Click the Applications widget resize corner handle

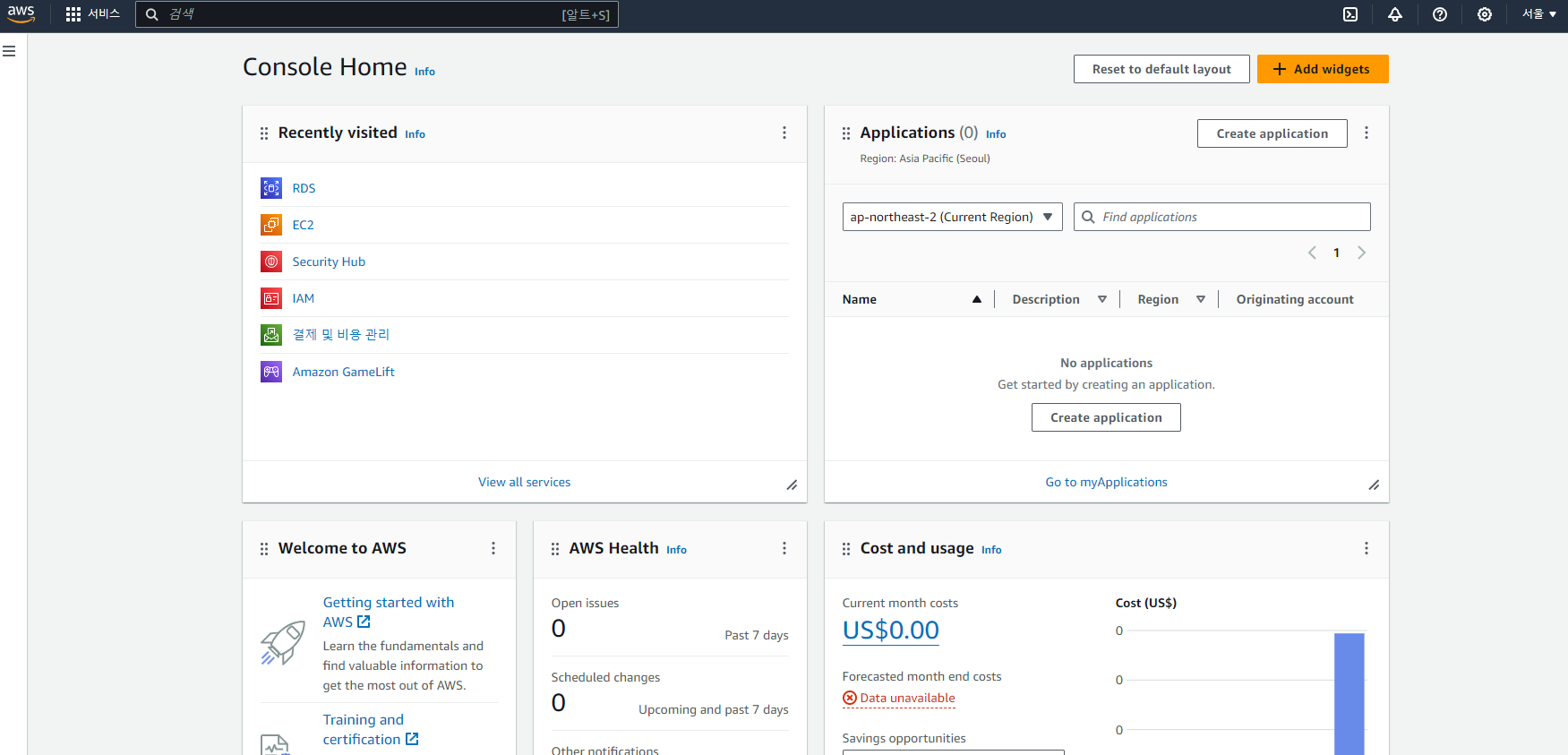pos(1374,485)
